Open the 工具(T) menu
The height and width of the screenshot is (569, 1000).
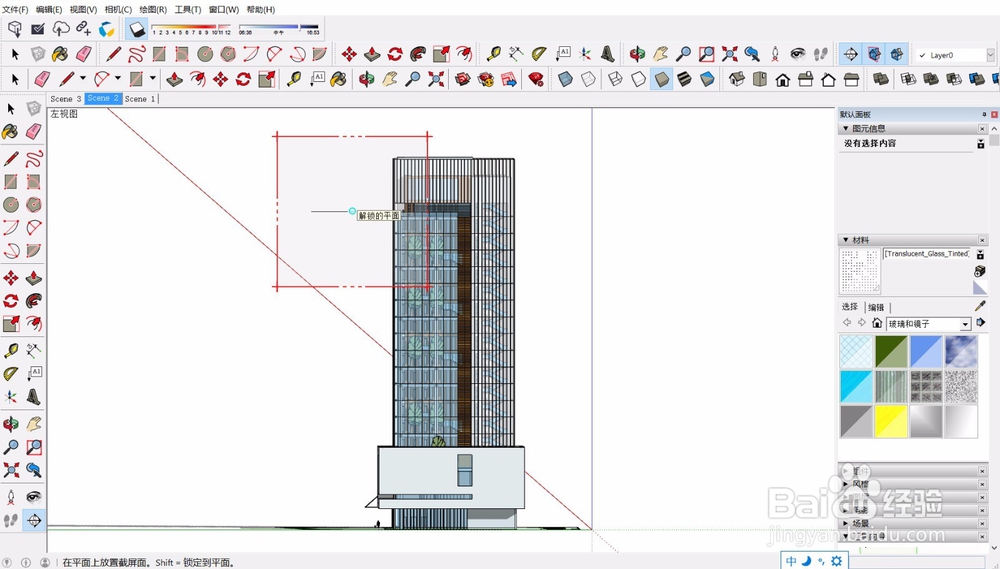(188, 10)
